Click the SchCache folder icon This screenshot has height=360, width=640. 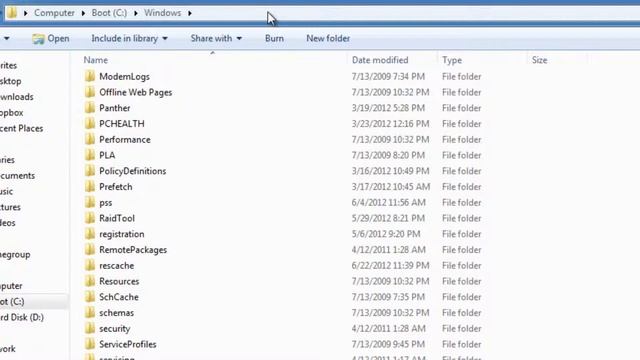[90, 297]
